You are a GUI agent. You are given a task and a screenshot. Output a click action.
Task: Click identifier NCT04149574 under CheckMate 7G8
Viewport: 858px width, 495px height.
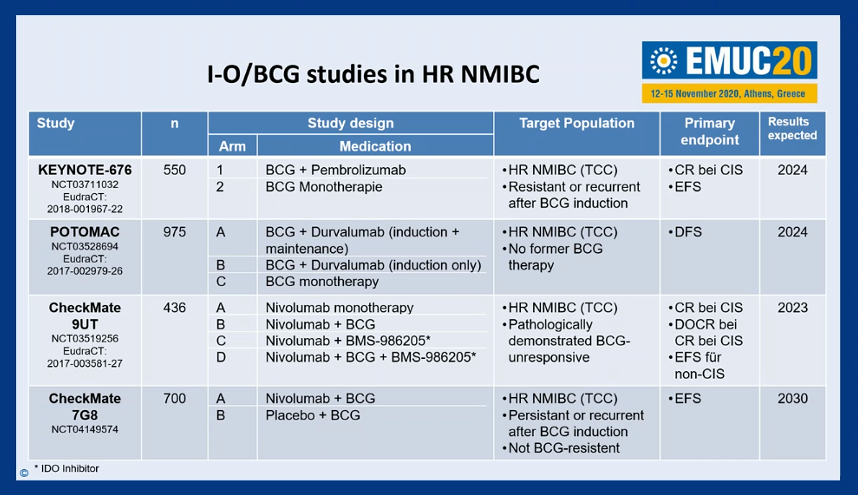point(85,429)
